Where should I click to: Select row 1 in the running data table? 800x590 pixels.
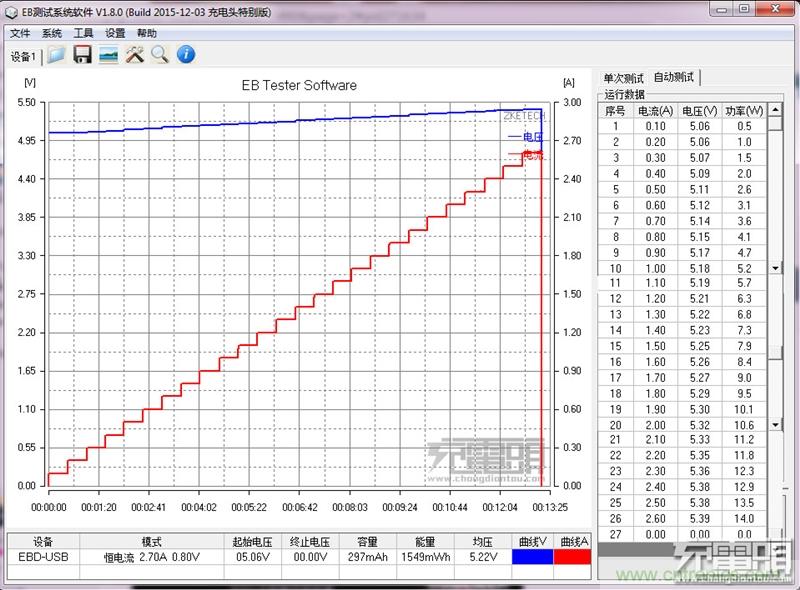tap(680, 127)
